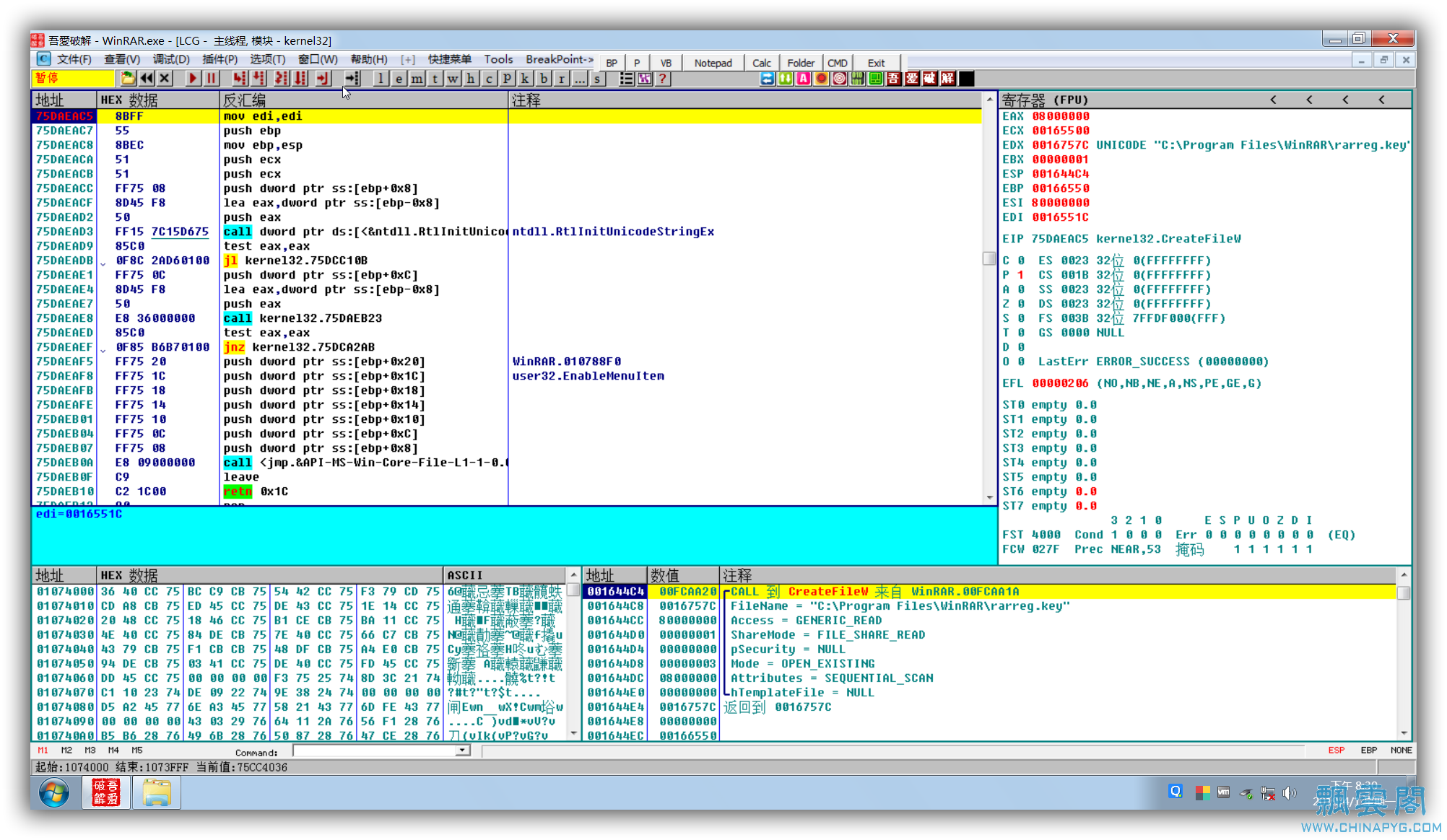This screenshot has height=840, width=1447.
Task: Click the options list icon in toolbar
Action: (x=626, y=79)
